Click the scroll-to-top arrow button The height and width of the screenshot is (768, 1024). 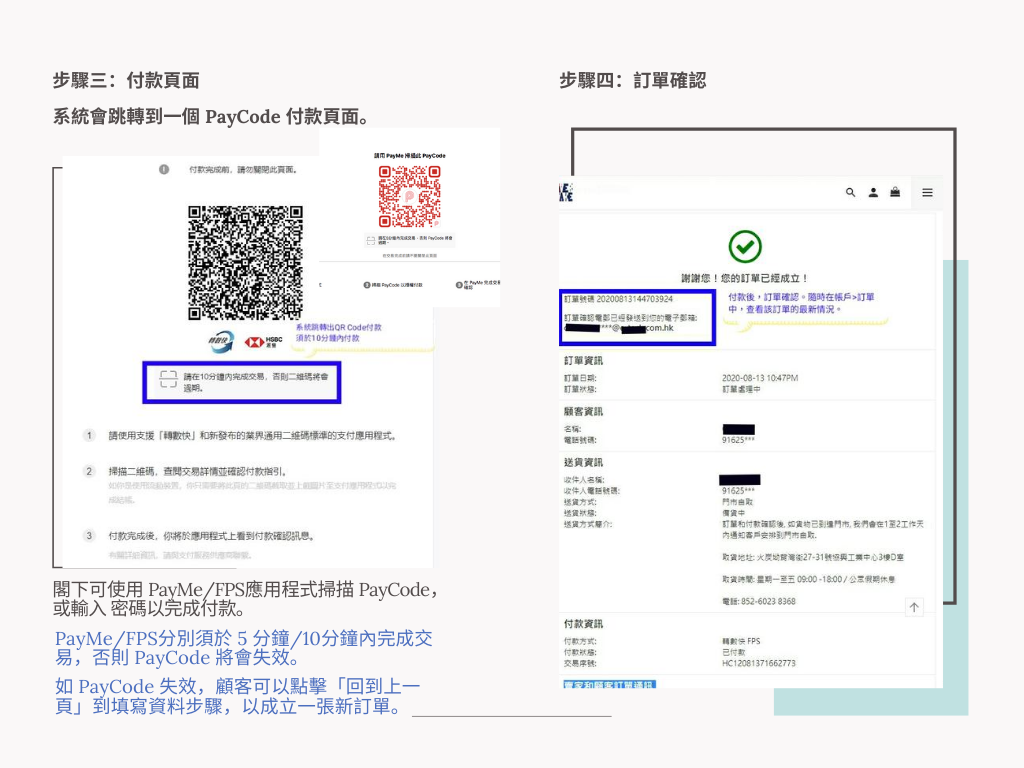[x=914, y=607]
